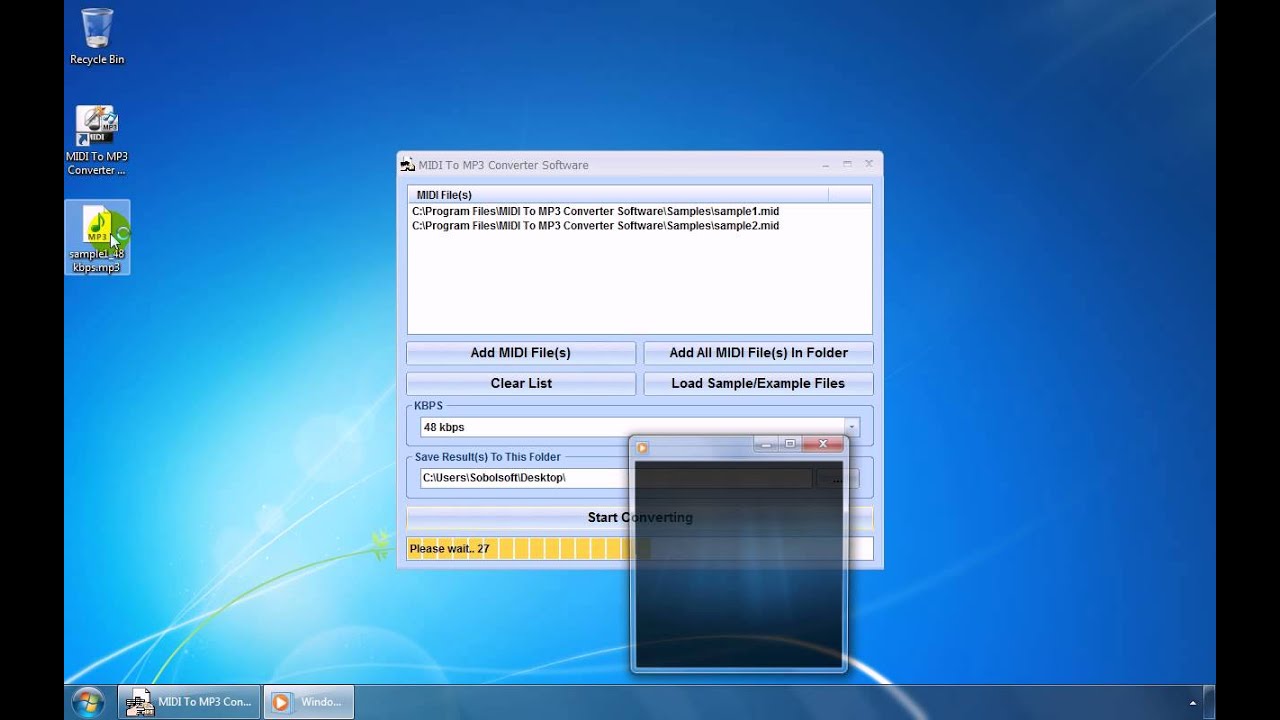The height and width of the screenshot is (720, 1280).
Task: Click the Start Converting button
Action: click(x=640, y=517)
